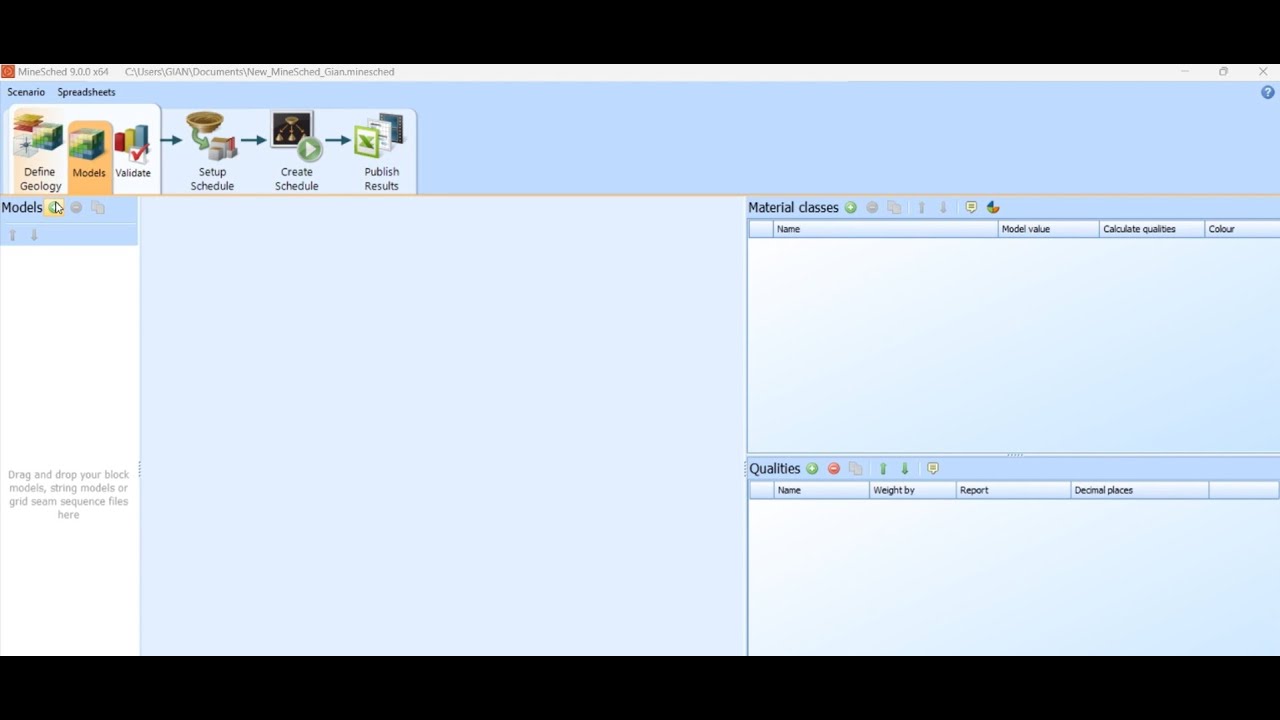Move quality down with green arrow
Screen dimensions: 1280x720
905,468
